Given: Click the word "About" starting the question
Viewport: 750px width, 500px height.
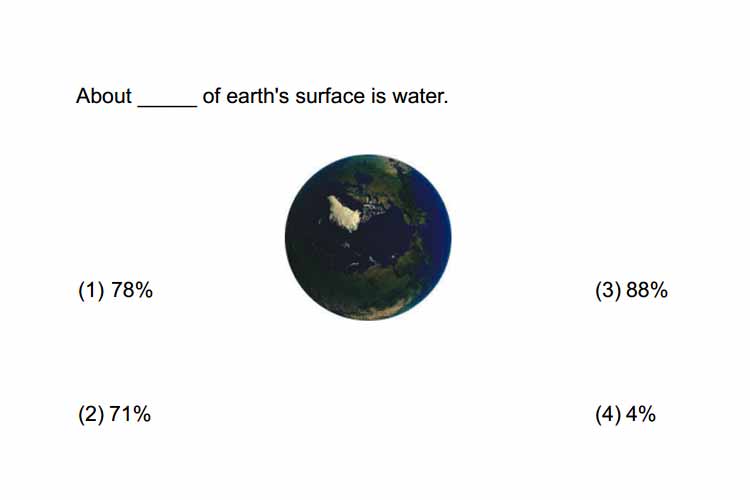Looking at the screenshot, I should [x=104, y=96].
